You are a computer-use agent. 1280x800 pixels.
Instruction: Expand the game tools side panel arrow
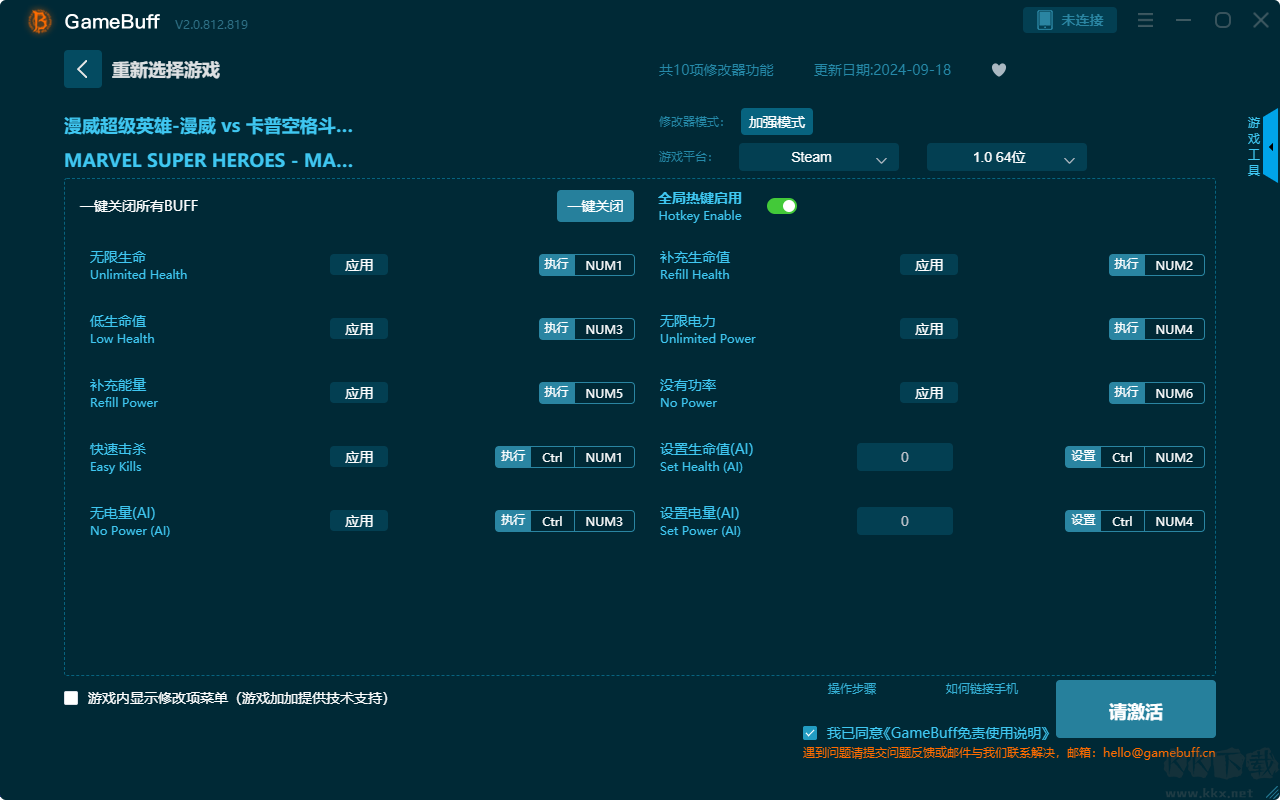[x=1271, y=146]
